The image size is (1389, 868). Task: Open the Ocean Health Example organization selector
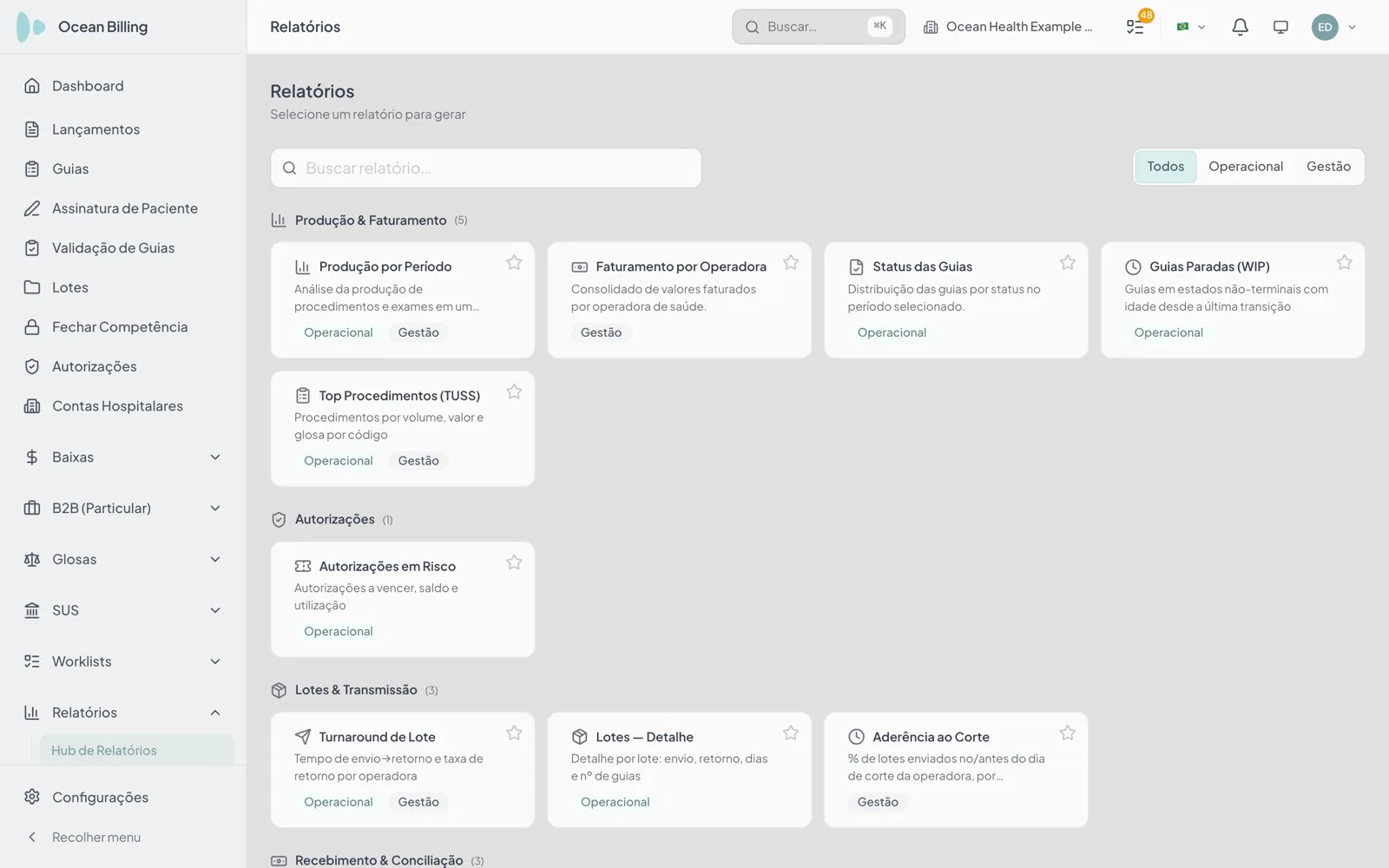click(x=1008, y=27)
